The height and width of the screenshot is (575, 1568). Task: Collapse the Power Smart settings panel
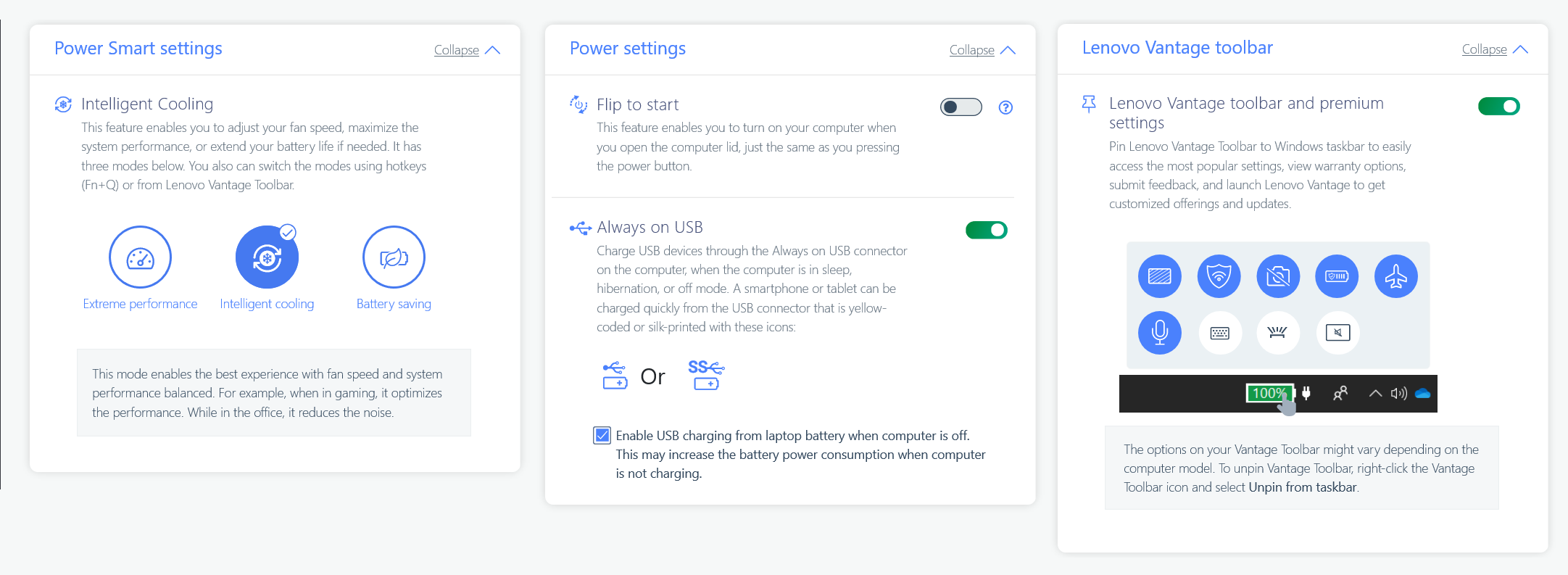coord(467,50)
